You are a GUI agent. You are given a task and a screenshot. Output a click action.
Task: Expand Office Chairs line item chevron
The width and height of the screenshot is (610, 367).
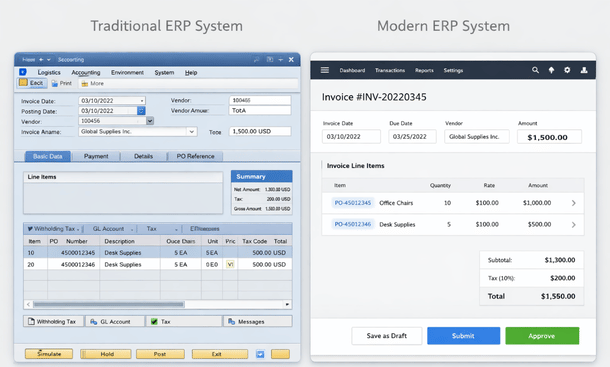pyautogui.click(x=573, y=203)
